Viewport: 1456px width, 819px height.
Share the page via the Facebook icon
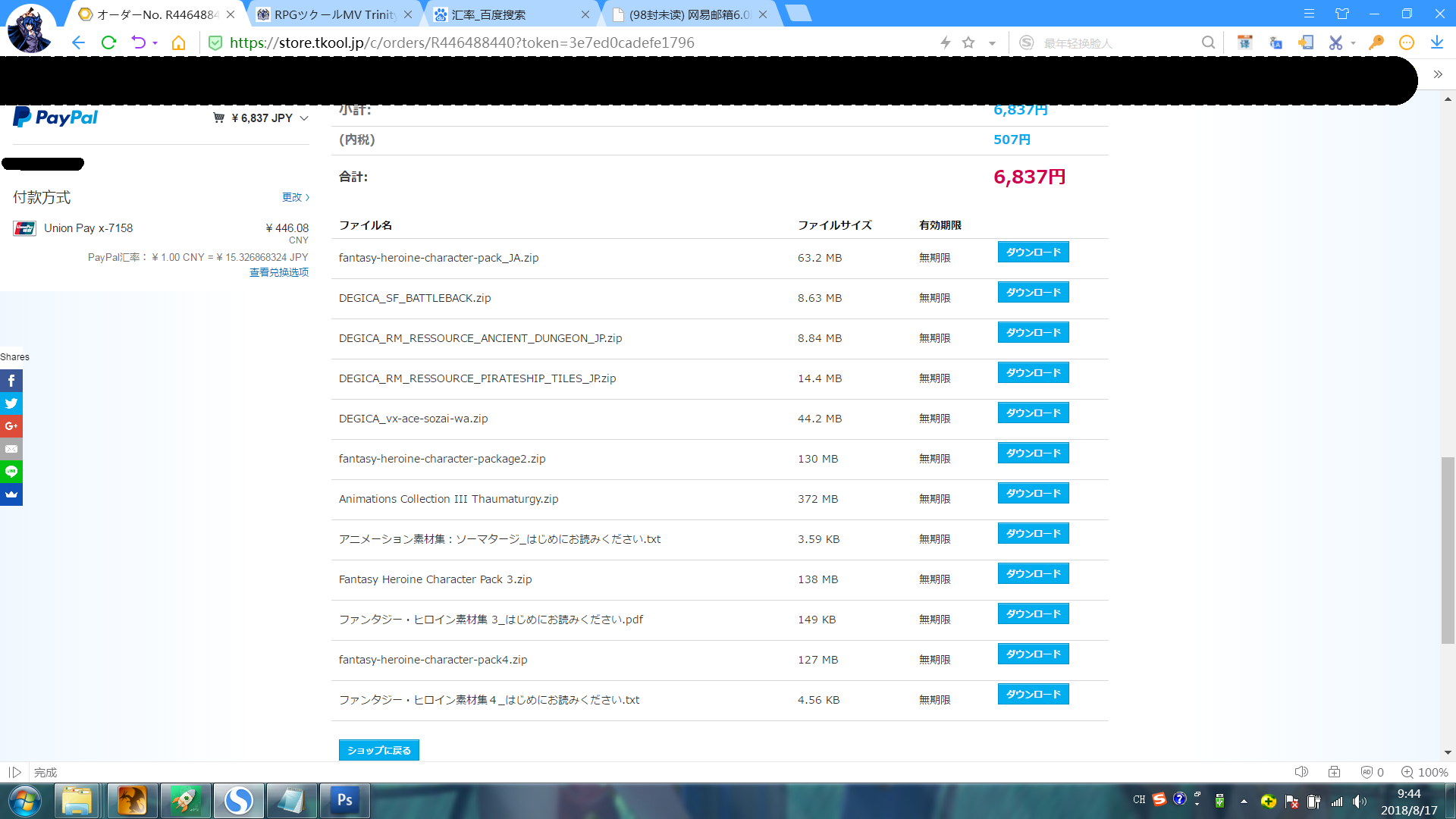click(x=11, y=381)
